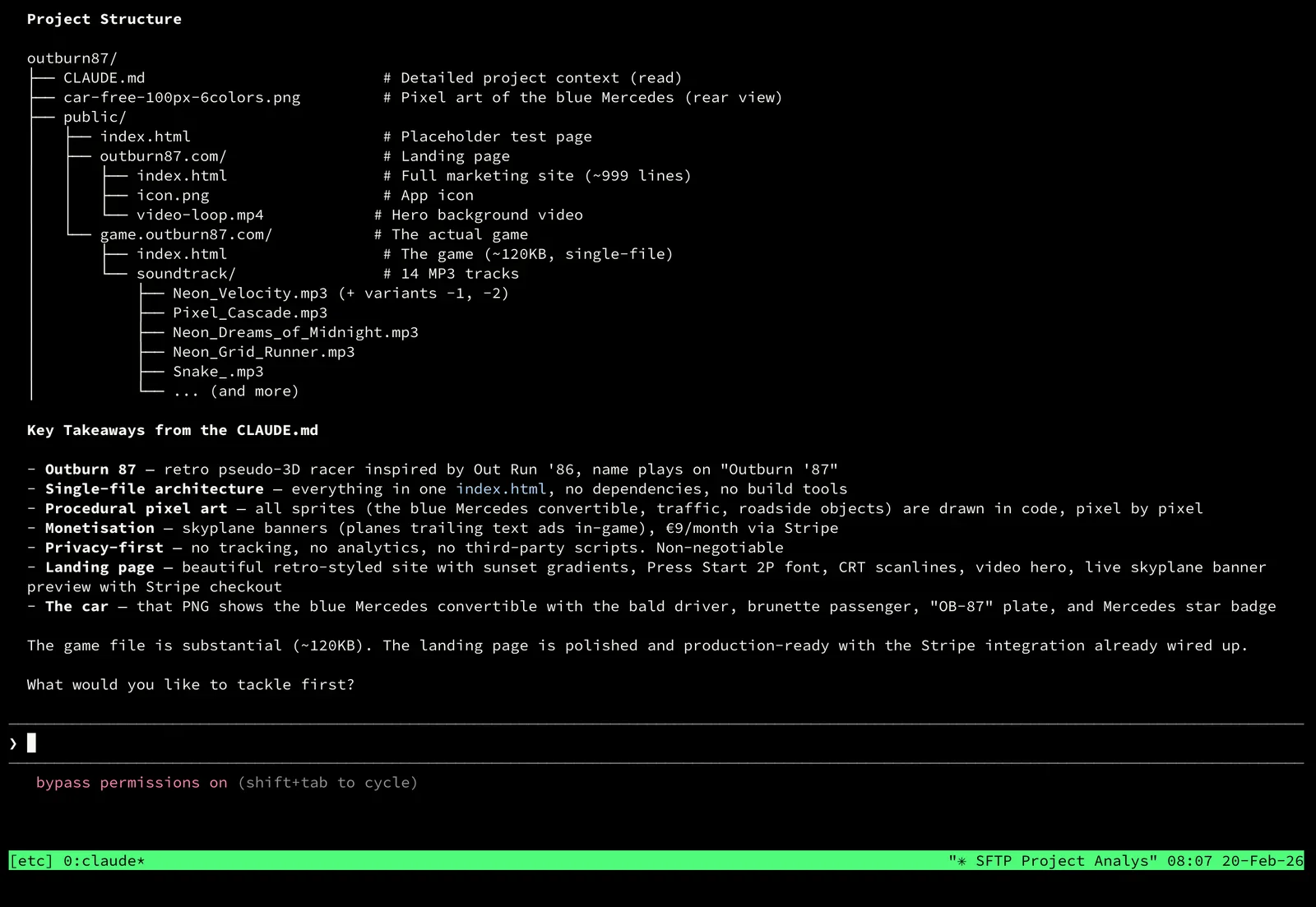Select 'outburn87.com/' folder in the tree
Screen dimensions: 1316x907
click(x=164, y=156)
